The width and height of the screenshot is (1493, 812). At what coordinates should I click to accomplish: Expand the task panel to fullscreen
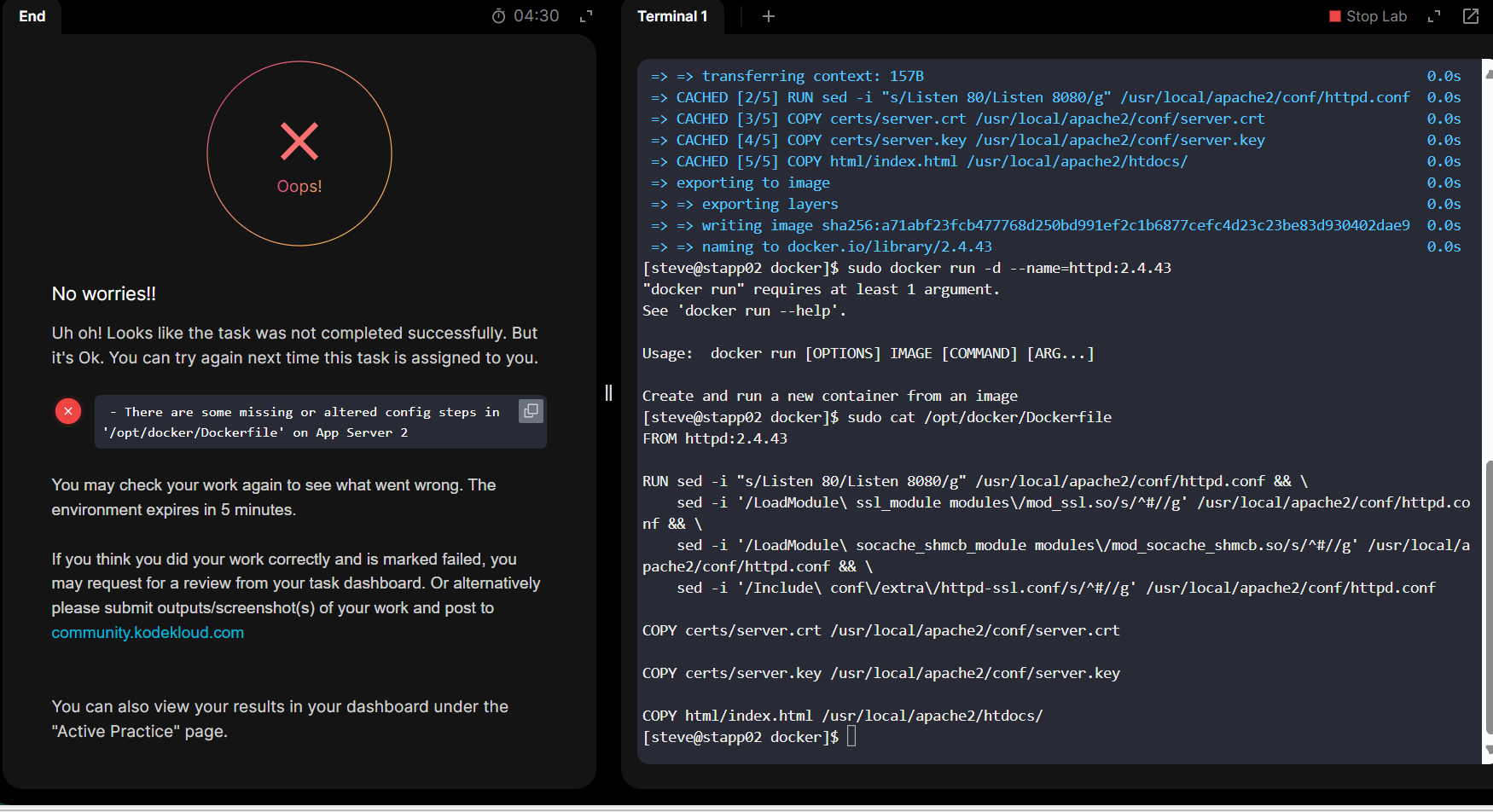(586, 16)
